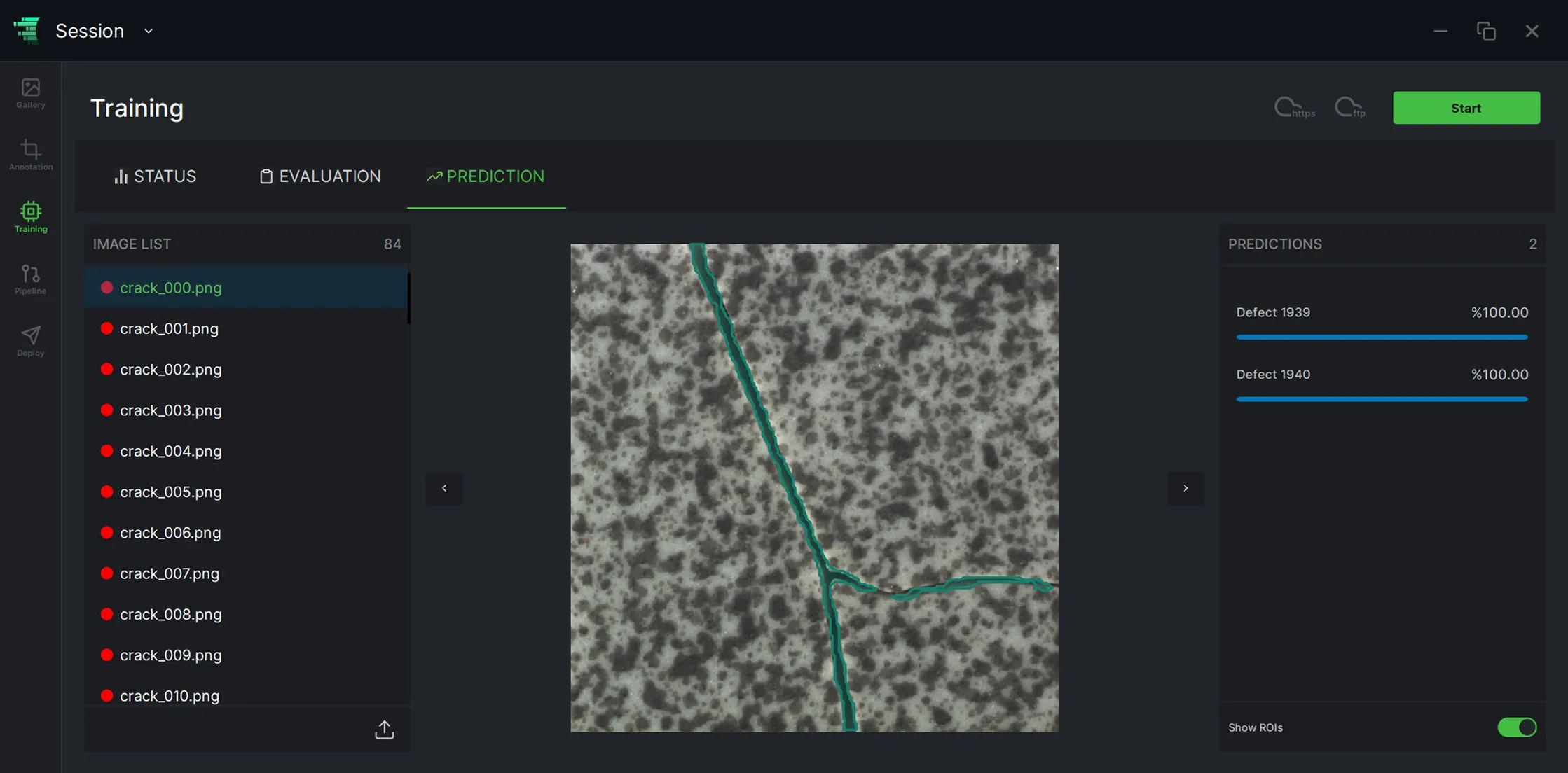Switch to the STATUS tab
This screenshot has width=1568, height=773.
pyautogui.click(x=155, y=176)
